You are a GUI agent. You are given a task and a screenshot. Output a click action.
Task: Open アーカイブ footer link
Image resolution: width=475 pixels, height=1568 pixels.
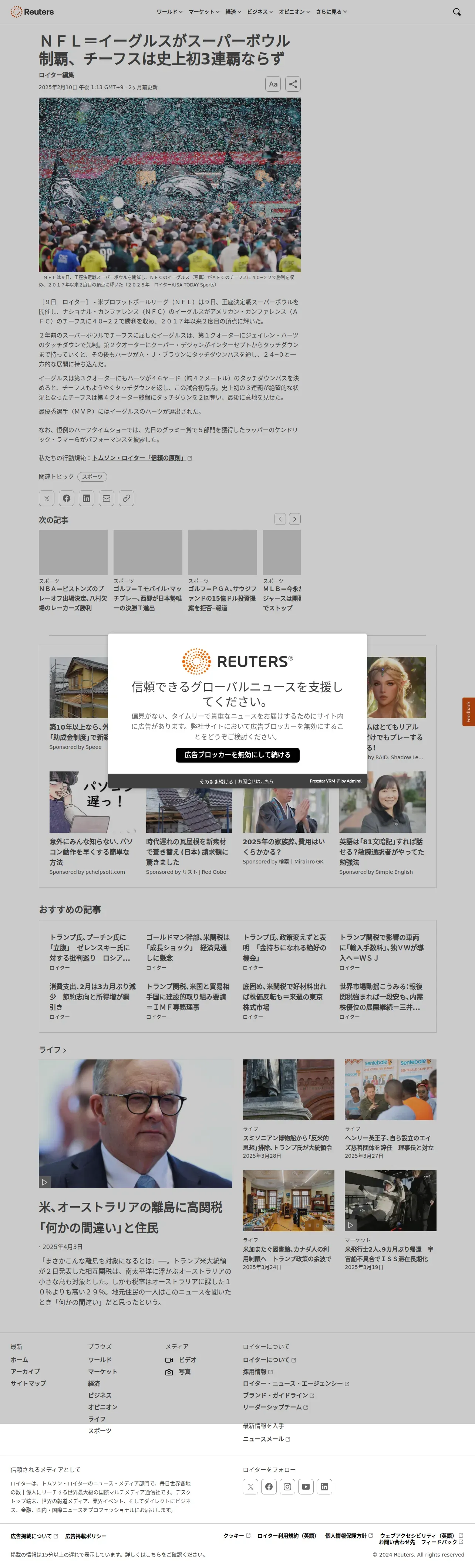[x=25, y=1371]
